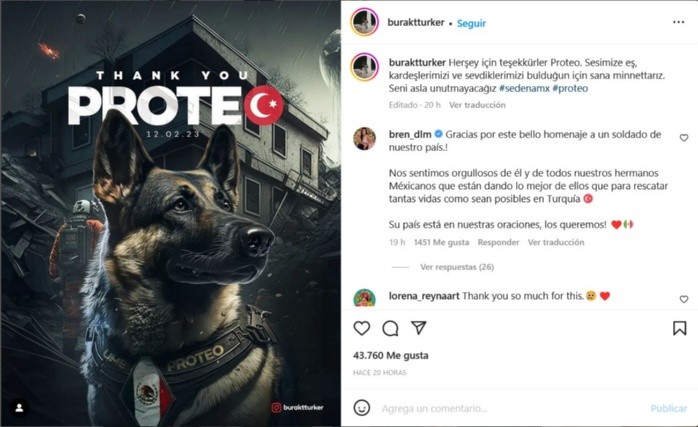Open the comment bubble icon
698x427 pixels.
point(390,329)
